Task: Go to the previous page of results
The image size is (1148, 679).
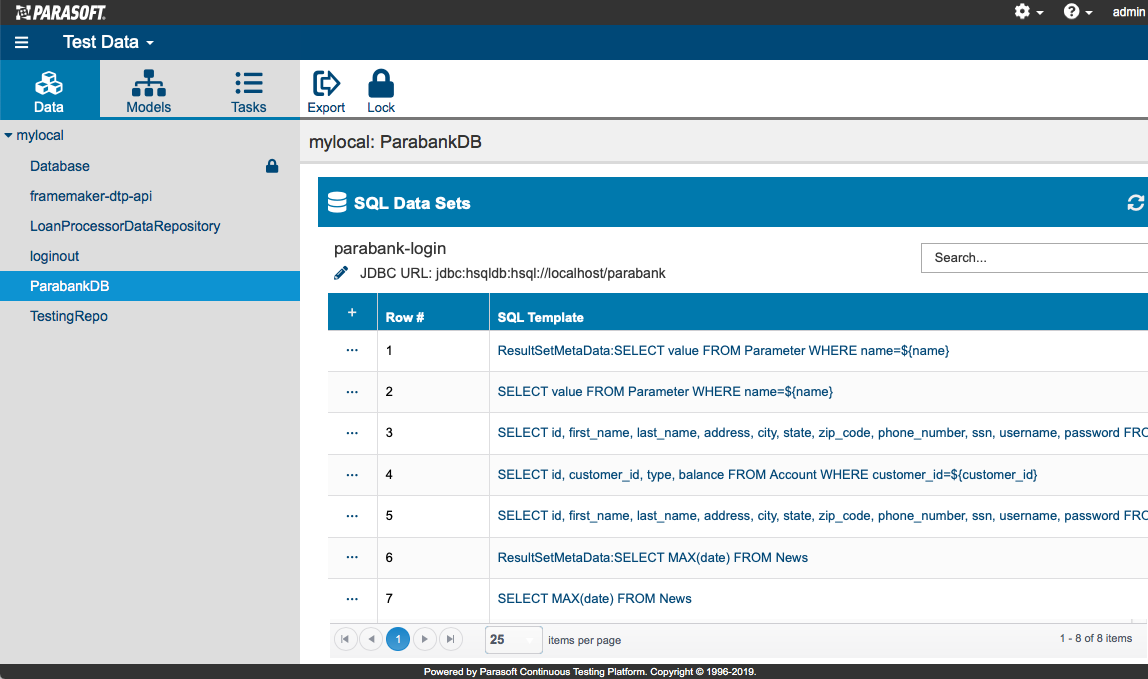Action: [371, 639]
